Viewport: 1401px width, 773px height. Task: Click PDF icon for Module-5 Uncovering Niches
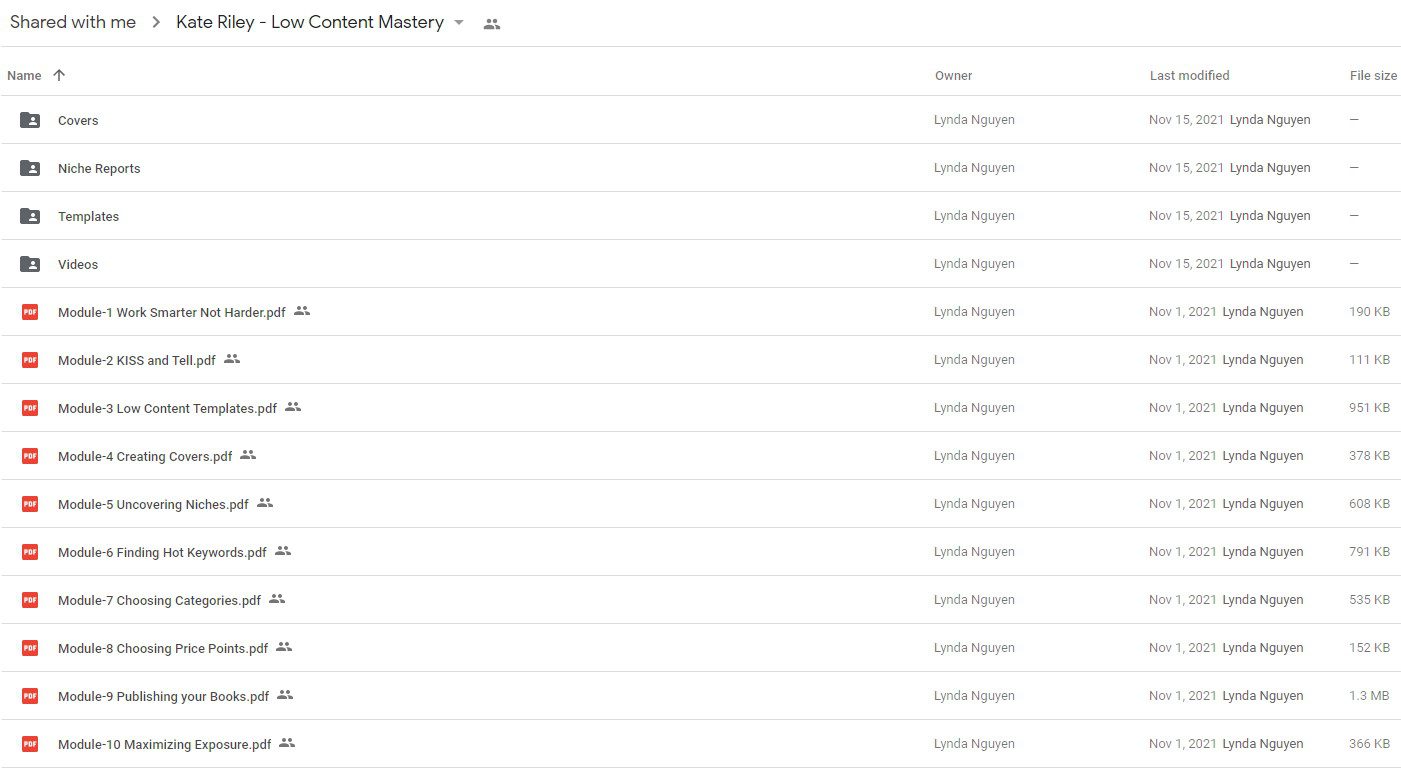click(30, 504)
